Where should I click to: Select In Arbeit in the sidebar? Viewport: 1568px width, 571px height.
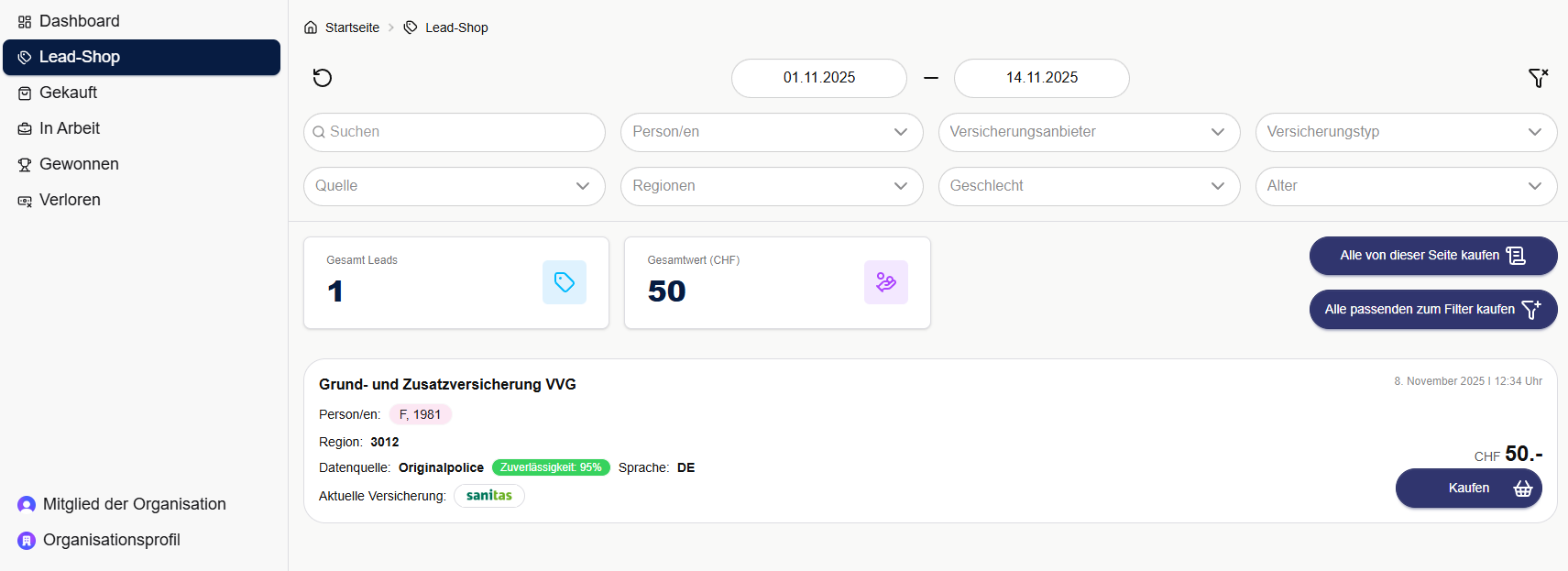[x=70, y=128]
